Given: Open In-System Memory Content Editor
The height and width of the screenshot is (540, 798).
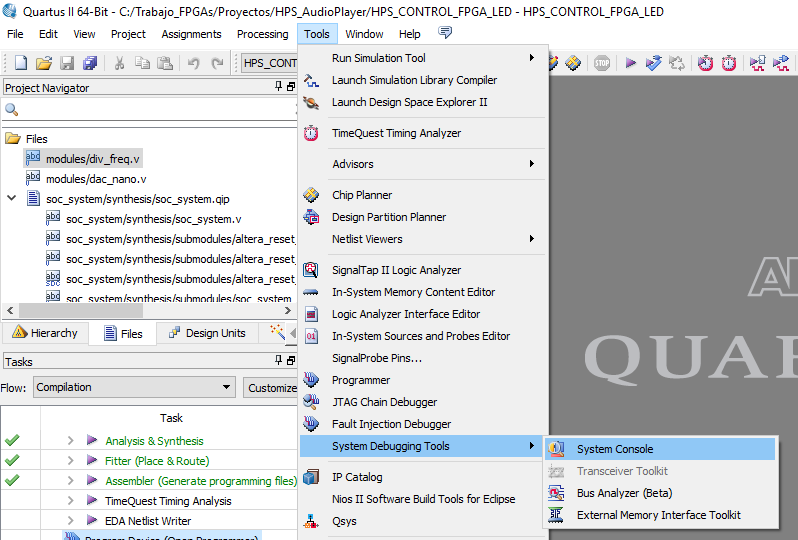Looking at the screenshot, I should click(423, 292).
